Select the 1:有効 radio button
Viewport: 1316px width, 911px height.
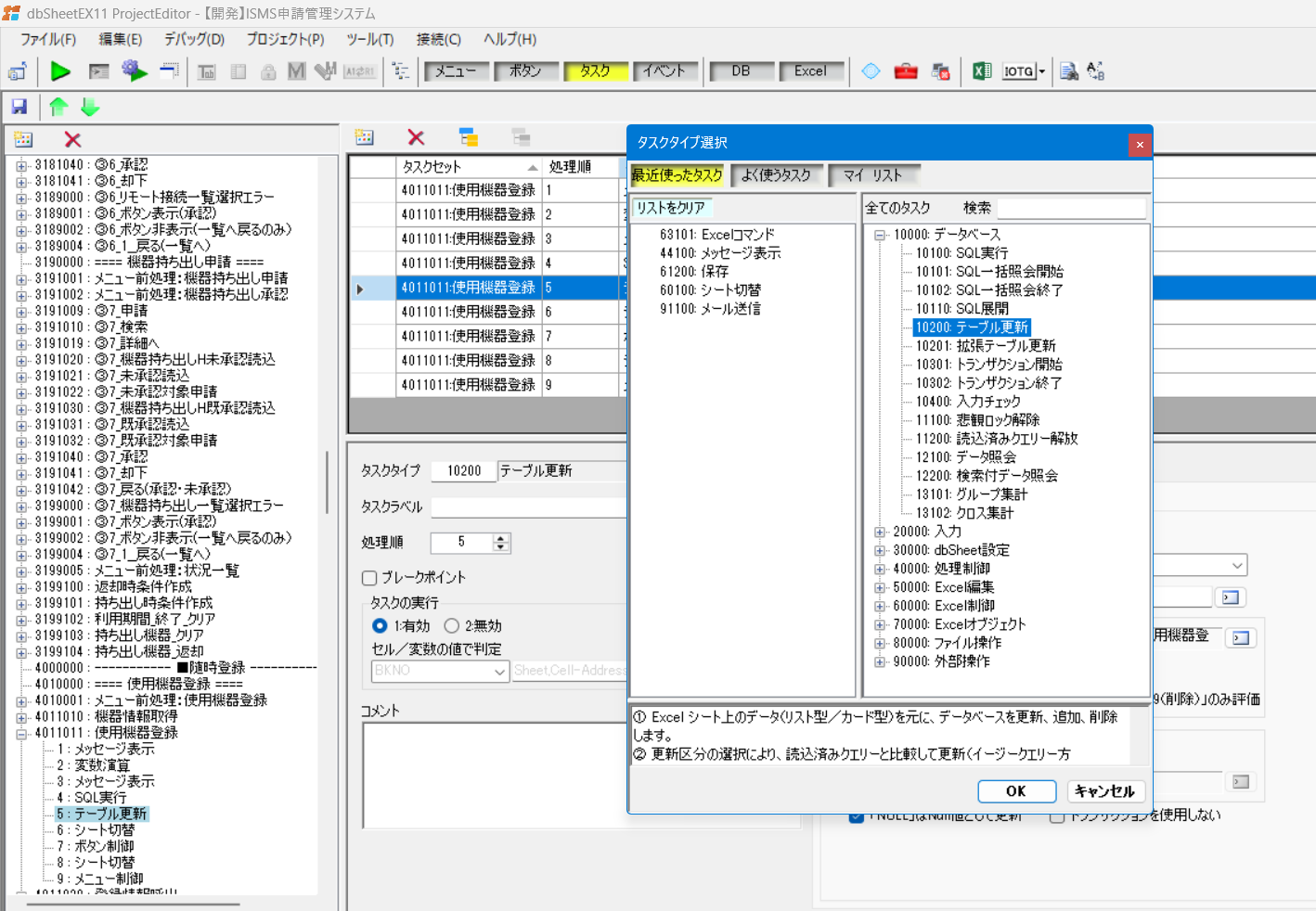point(380,626)
